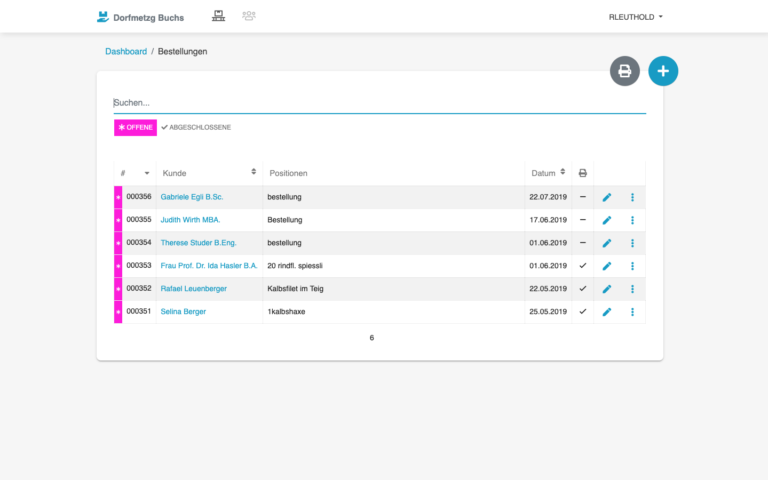Click the Positionen column header

tap(288, 173)
